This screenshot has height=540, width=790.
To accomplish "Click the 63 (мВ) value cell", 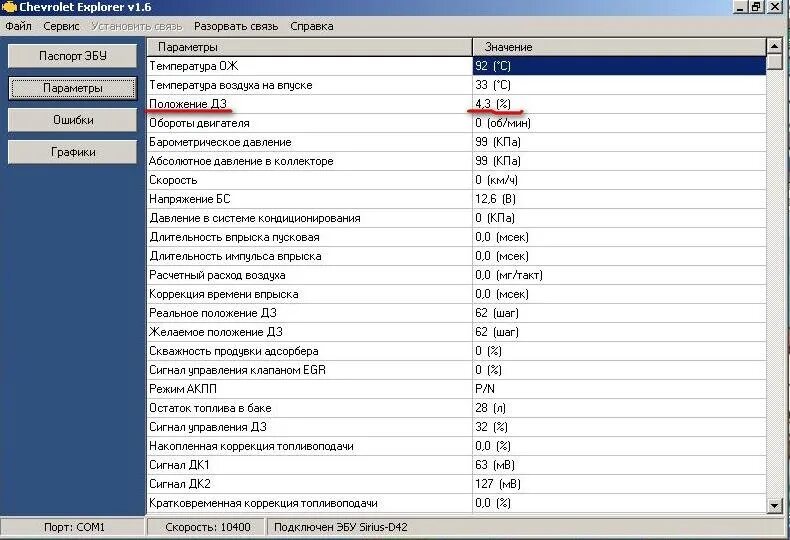I will pyautogui.click(x=619, y=465).
